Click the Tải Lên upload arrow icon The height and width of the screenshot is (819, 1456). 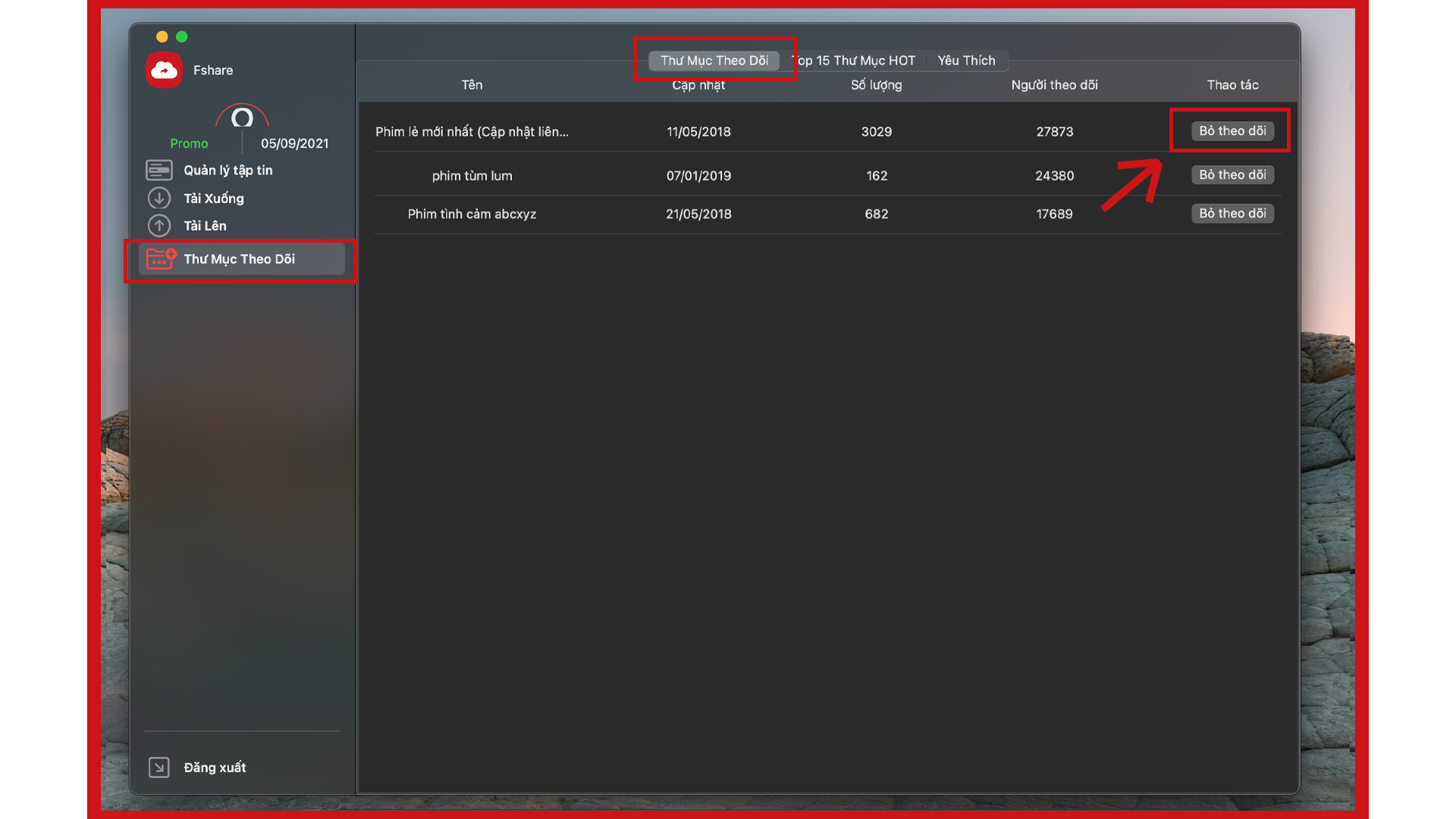(x=159, y=226)
